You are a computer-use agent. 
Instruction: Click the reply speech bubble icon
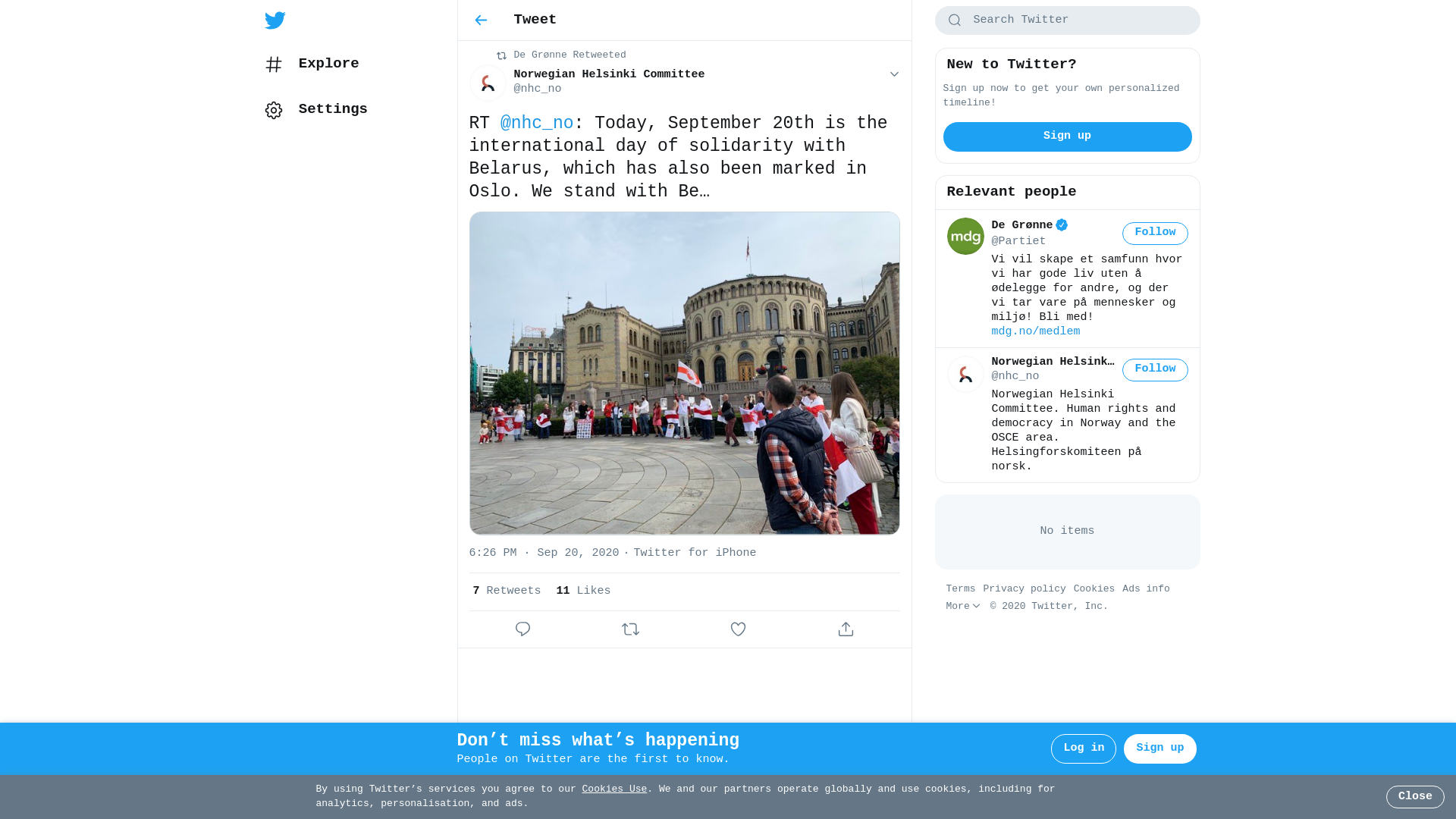(x=522, y=629)
